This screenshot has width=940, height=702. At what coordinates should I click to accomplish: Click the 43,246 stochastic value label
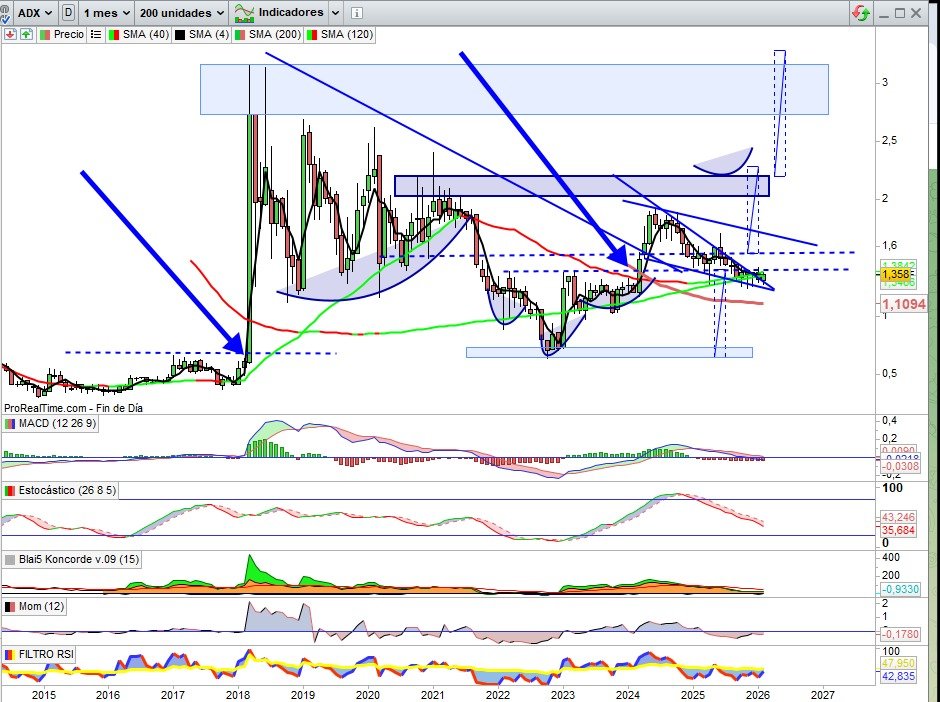click(898, 517)
